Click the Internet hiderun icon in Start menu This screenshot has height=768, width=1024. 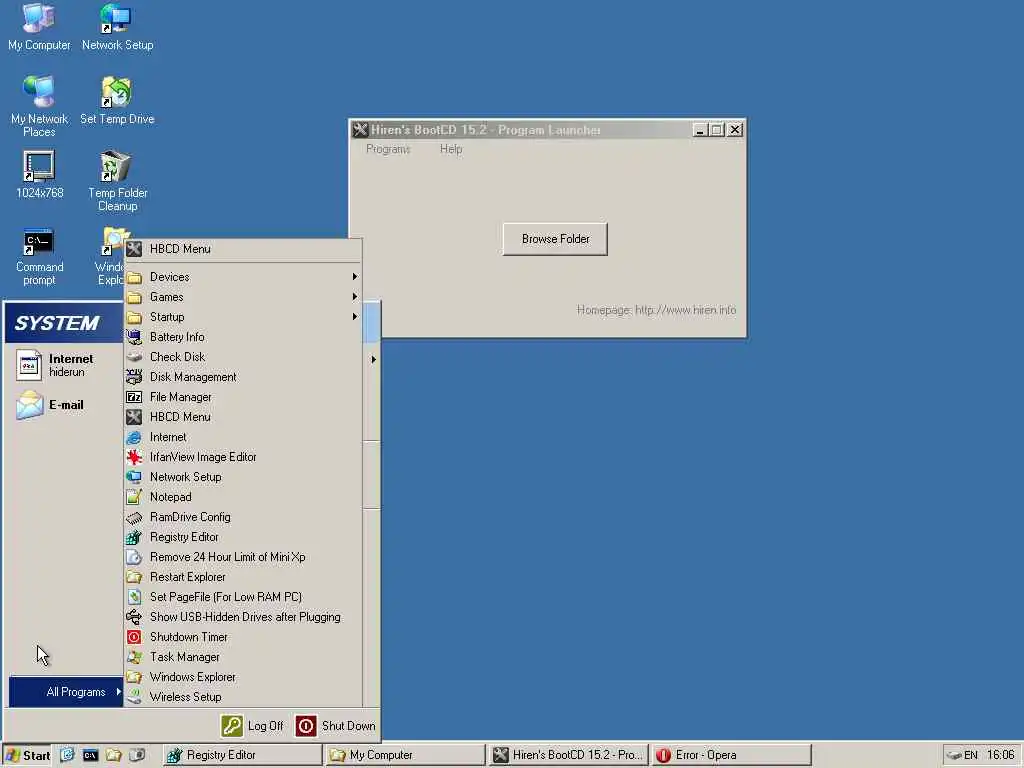click(x=29, y=364)
